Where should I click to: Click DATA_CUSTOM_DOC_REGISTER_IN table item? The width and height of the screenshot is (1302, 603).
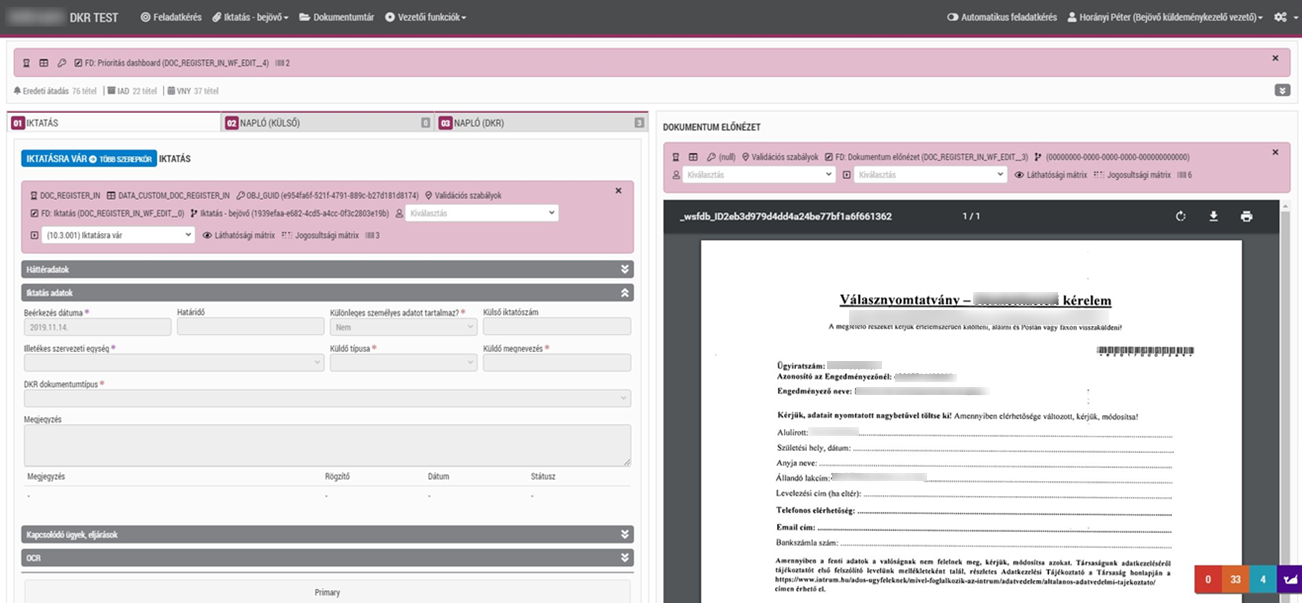coord(168,196)
